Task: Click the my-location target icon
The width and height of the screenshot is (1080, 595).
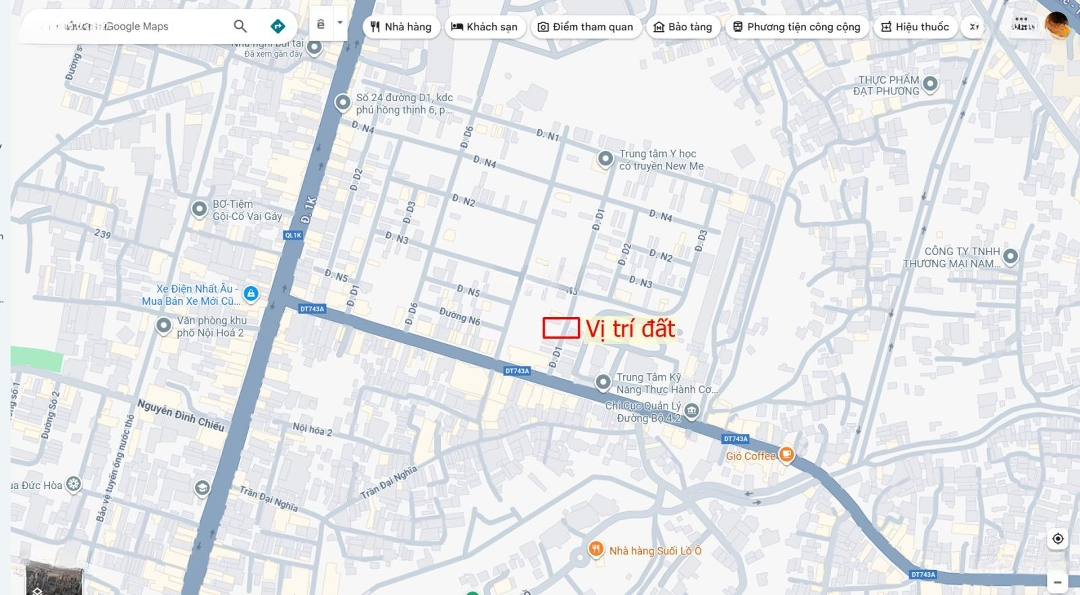Action: click(1058, 539)
